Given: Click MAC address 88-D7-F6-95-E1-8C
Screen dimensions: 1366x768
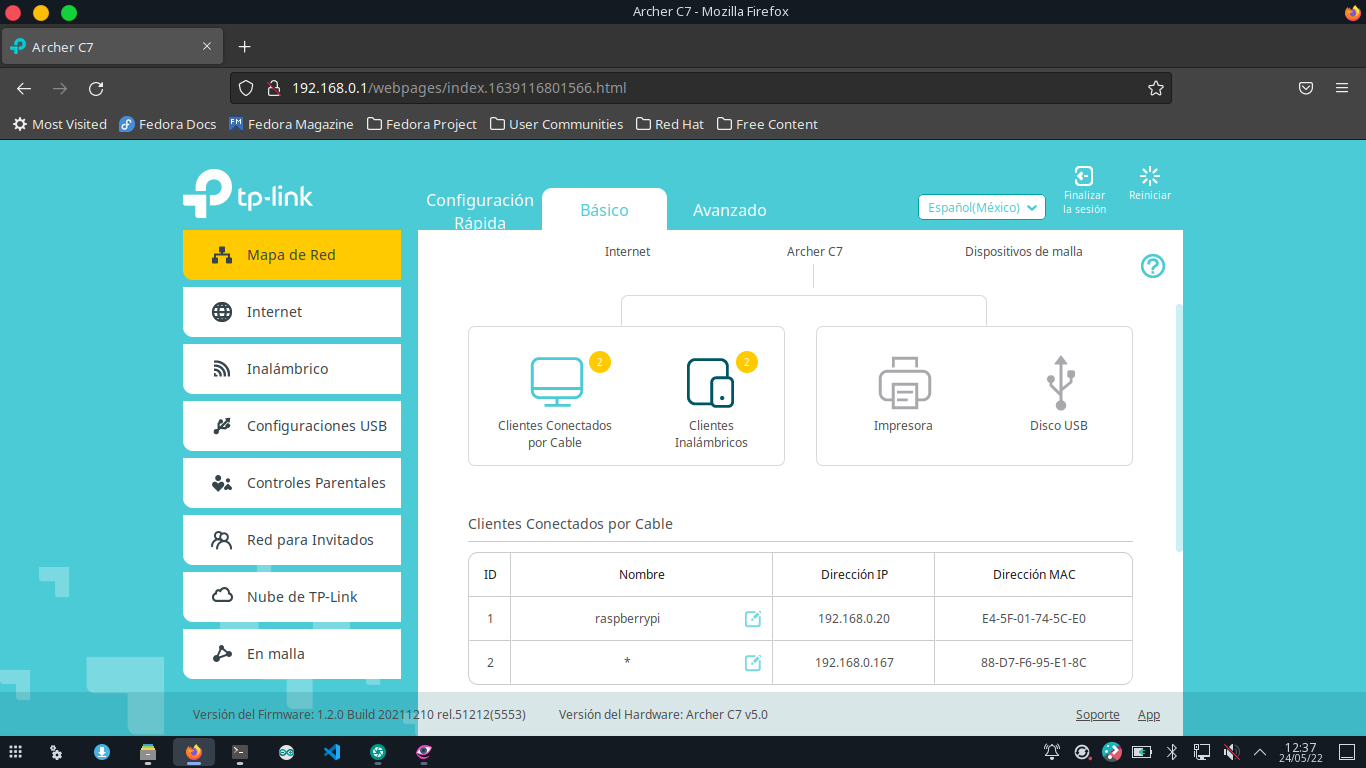Looking at the screenshot, I should click(x=1034, y=662).
